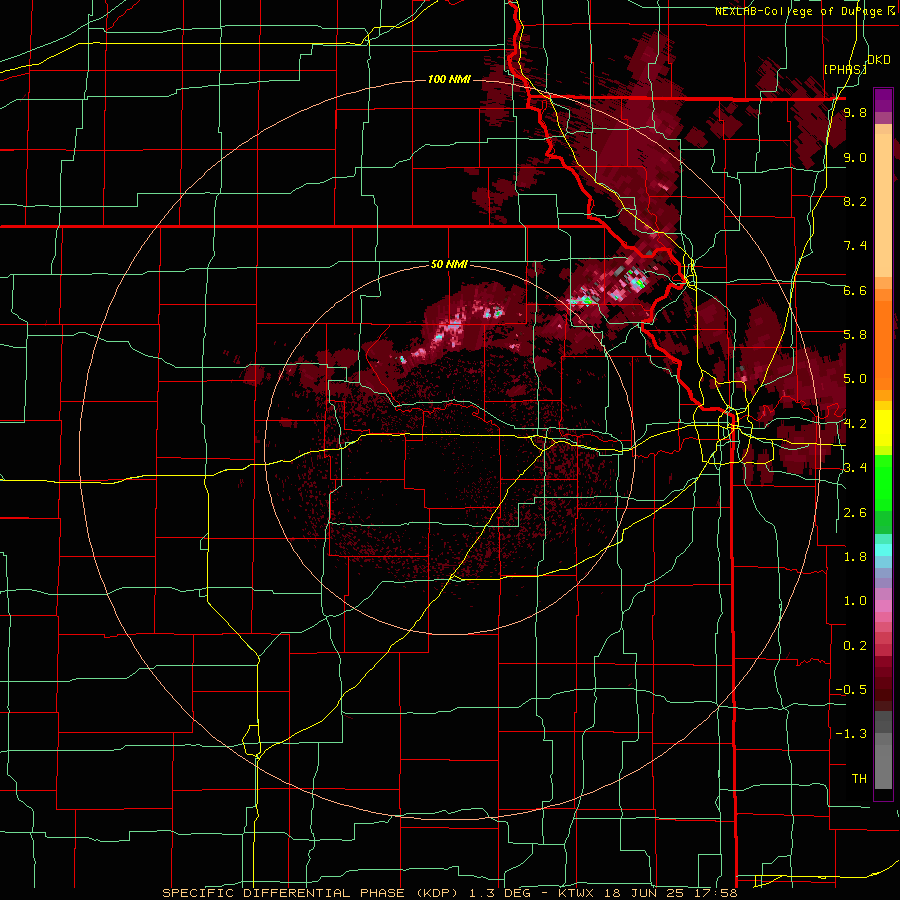This screenshot has width=900, height=900.
Task: Click the "8.2" scale value
Action: (855, 201)
